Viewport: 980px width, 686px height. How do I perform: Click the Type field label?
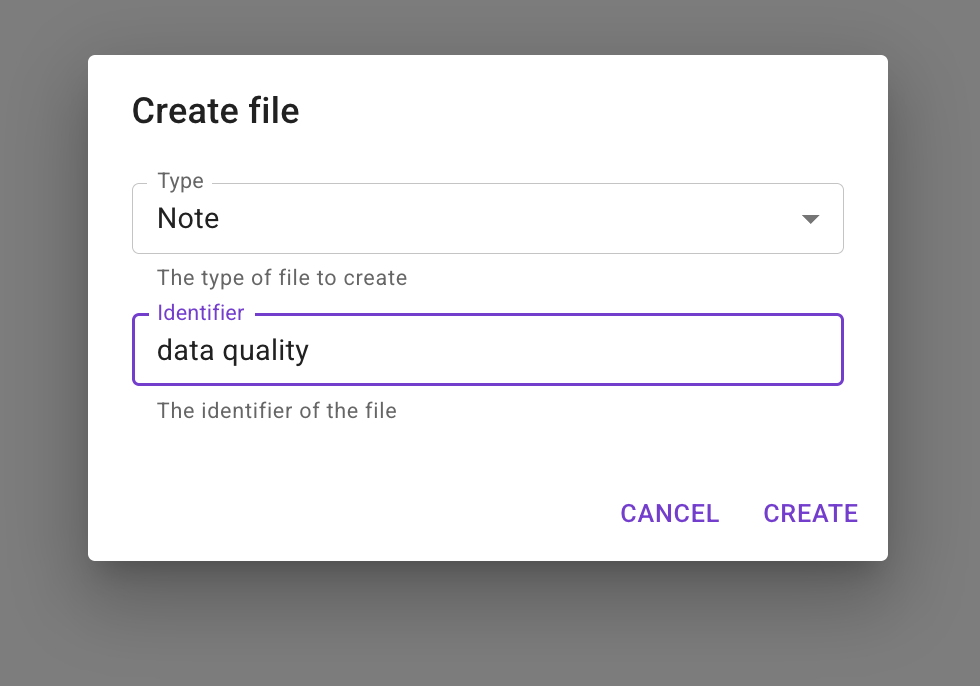coord(180,181)
